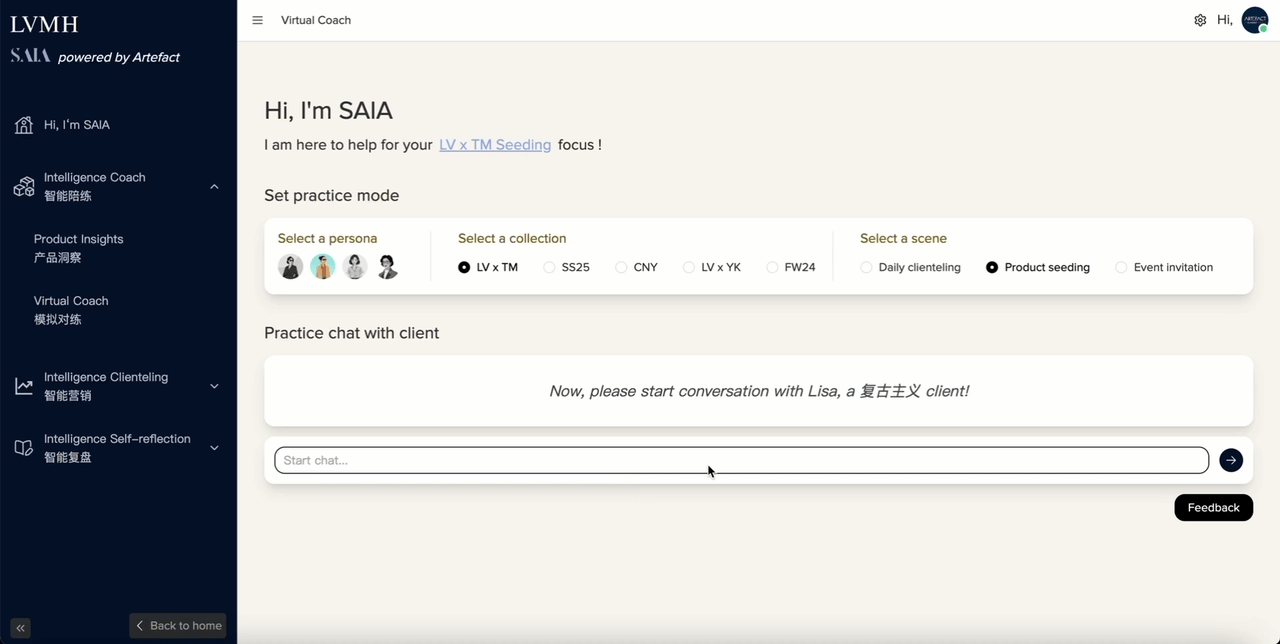Select the LV x YK collection
The image size is (1280, 644).
pyautogui.click(x=712, y=267)
